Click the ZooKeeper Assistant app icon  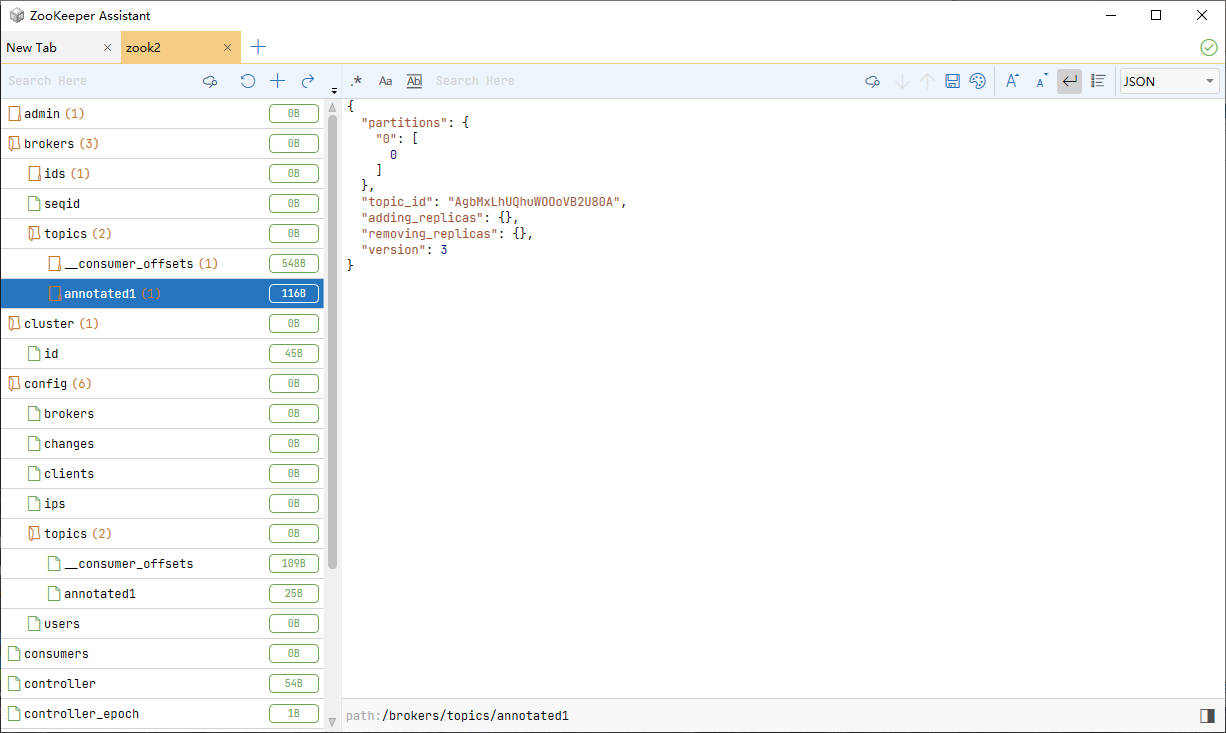tap(17, 15)
